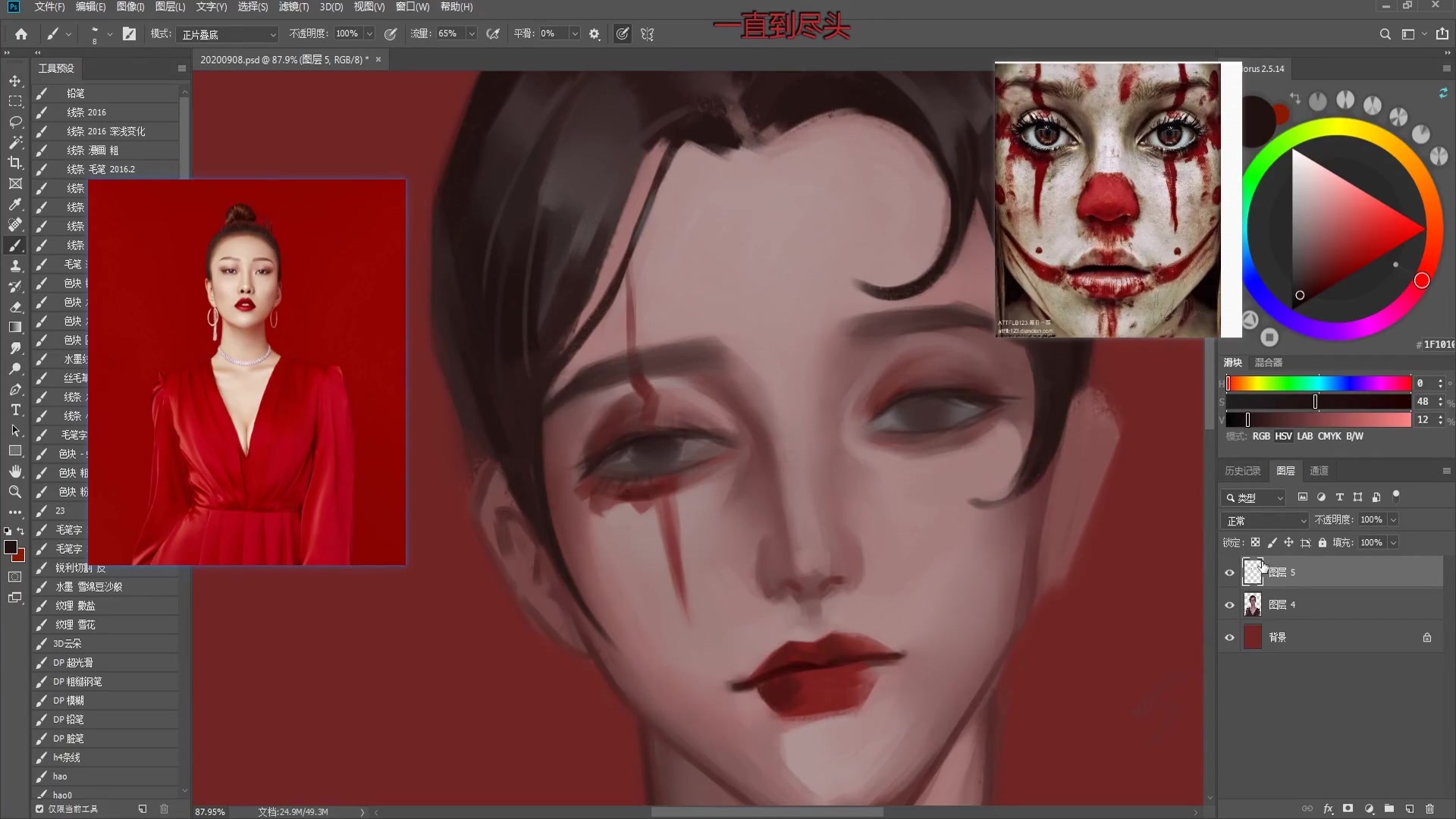Switch color mode to LAB
Image resolution: width=1456 pixels, height=819 pixels.
1304,436
